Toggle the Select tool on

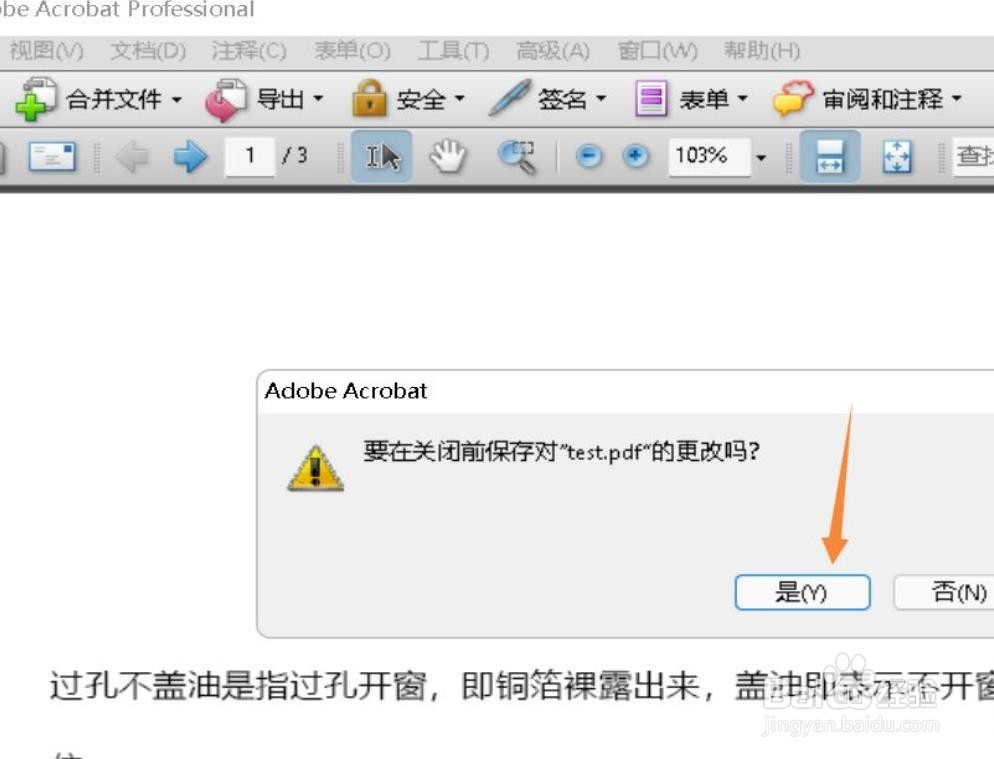point(381,156)
